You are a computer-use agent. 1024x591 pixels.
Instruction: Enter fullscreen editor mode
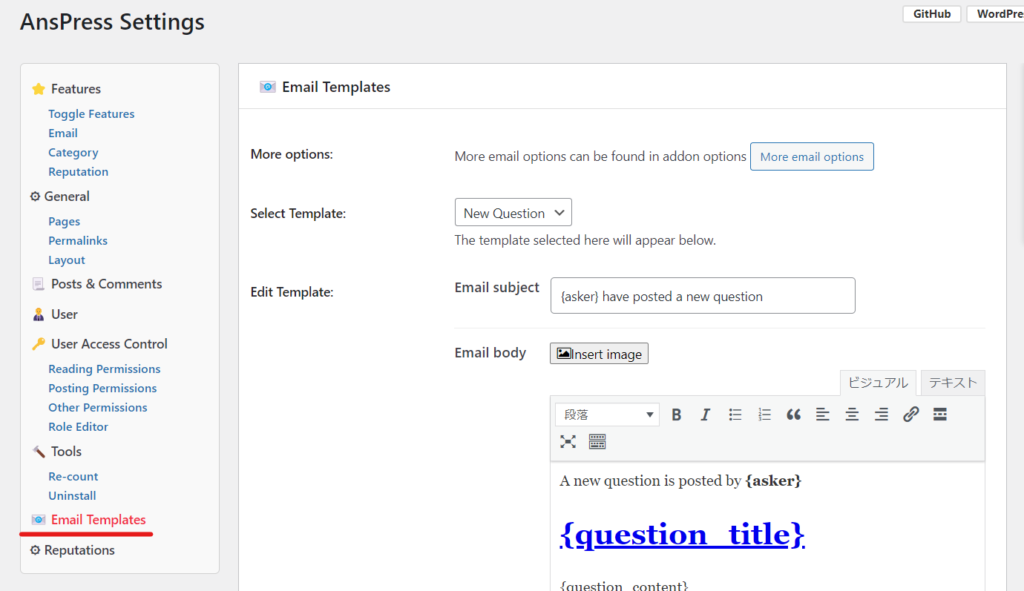(x=568, y=441)
